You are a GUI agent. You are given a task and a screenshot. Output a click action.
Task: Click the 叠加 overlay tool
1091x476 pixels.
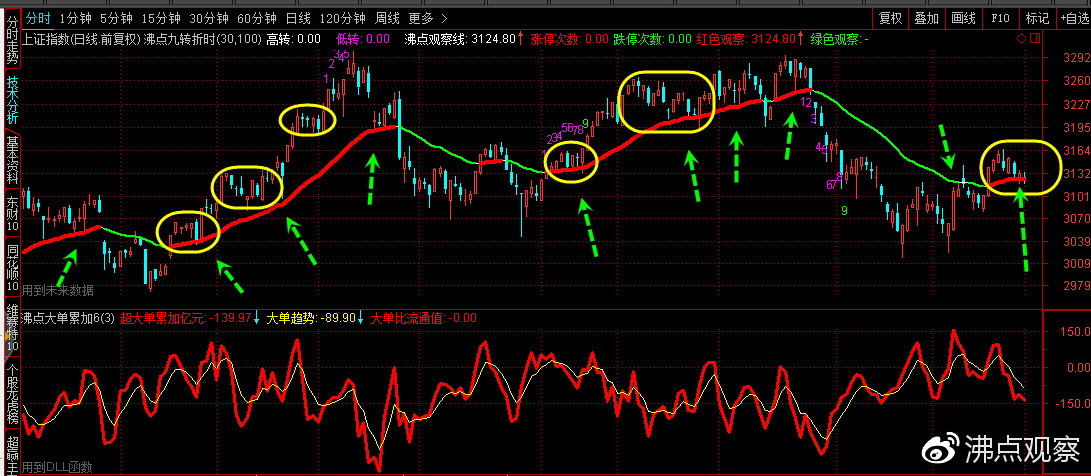point(927,18)
